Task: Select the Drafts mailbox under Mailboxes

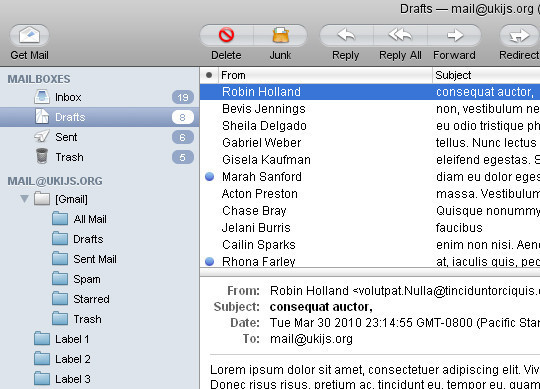Action: pos(99,117)
